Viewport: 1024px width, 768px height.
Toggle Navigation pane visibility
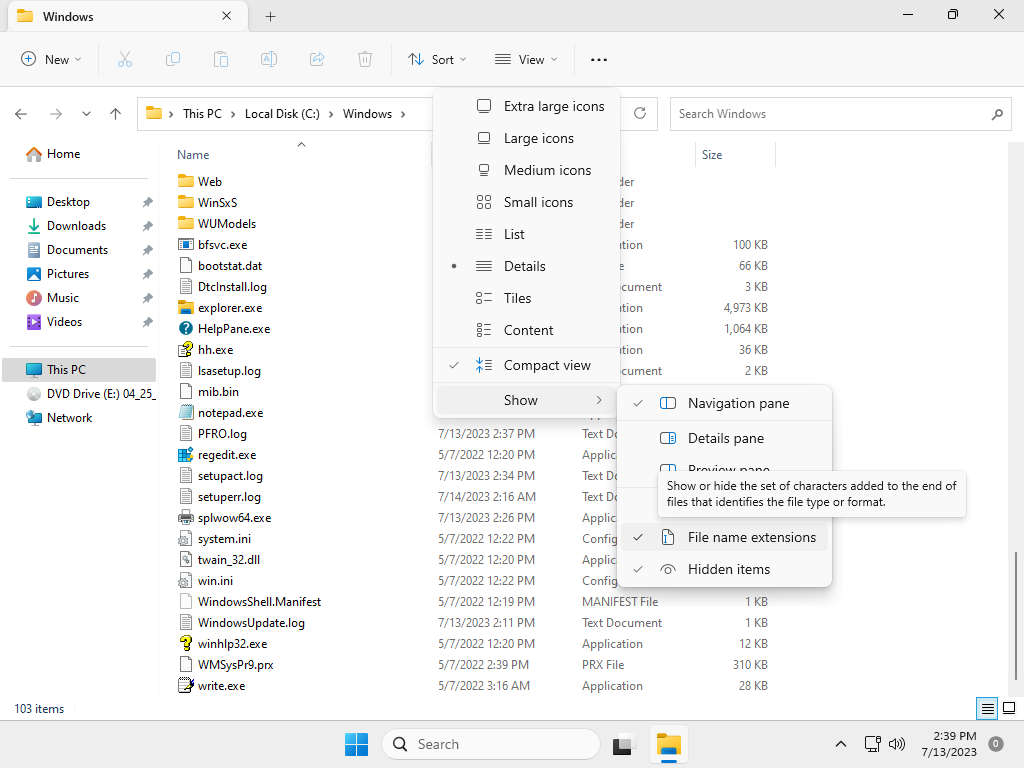click(x=724, y=404)
